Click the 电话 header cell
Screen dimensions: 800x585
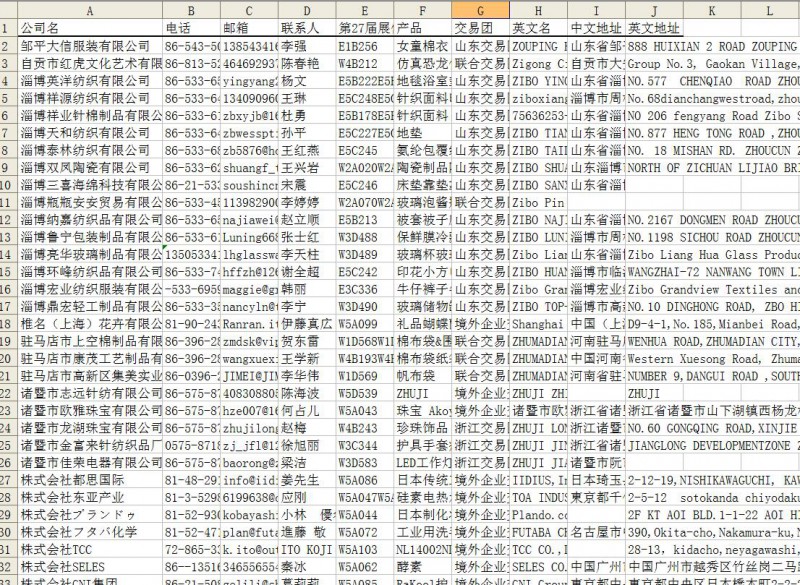(191, 28)
